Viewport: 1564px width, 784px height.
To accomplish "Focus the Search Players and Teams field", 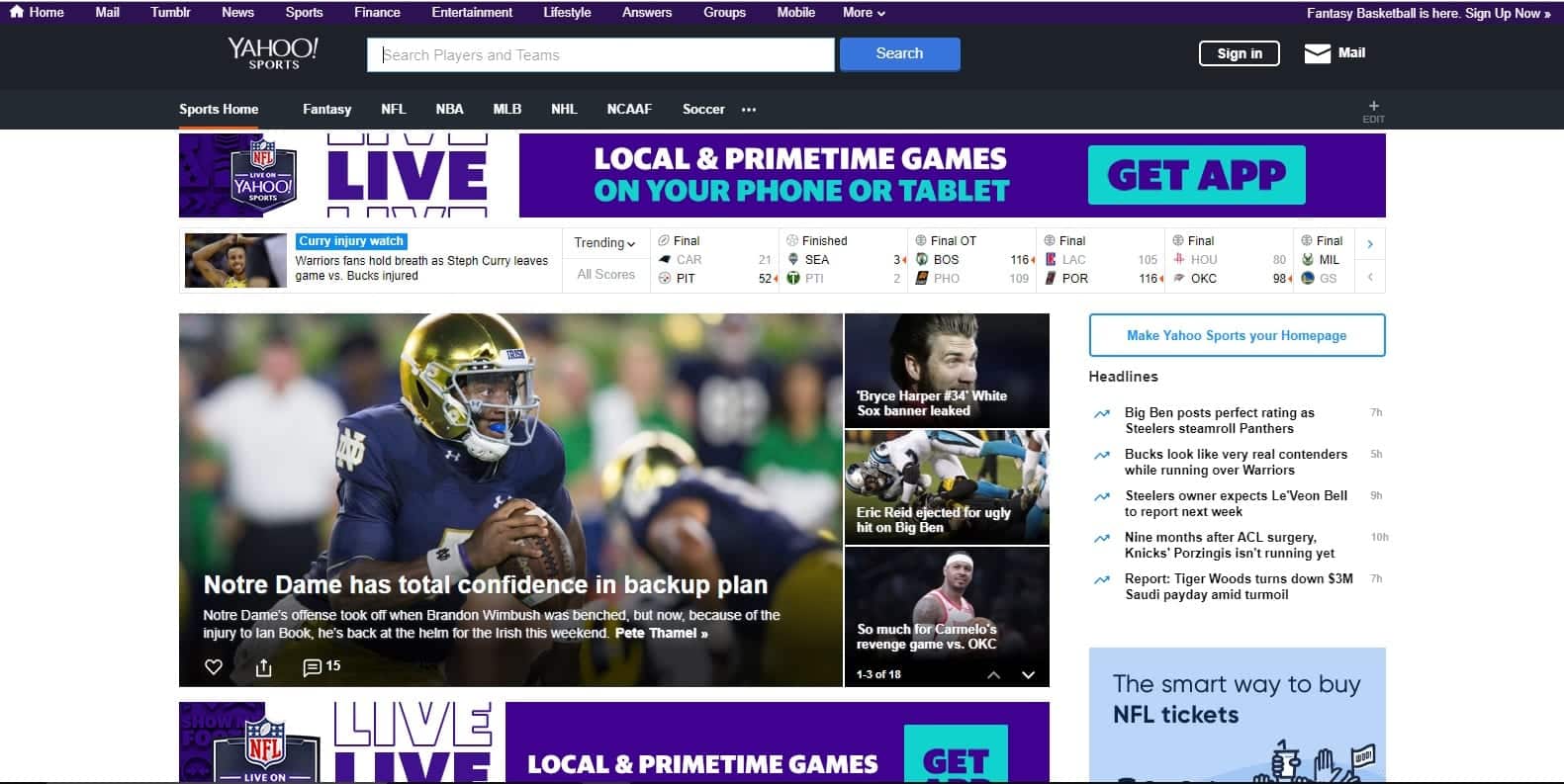I will [x=600, y=55].
